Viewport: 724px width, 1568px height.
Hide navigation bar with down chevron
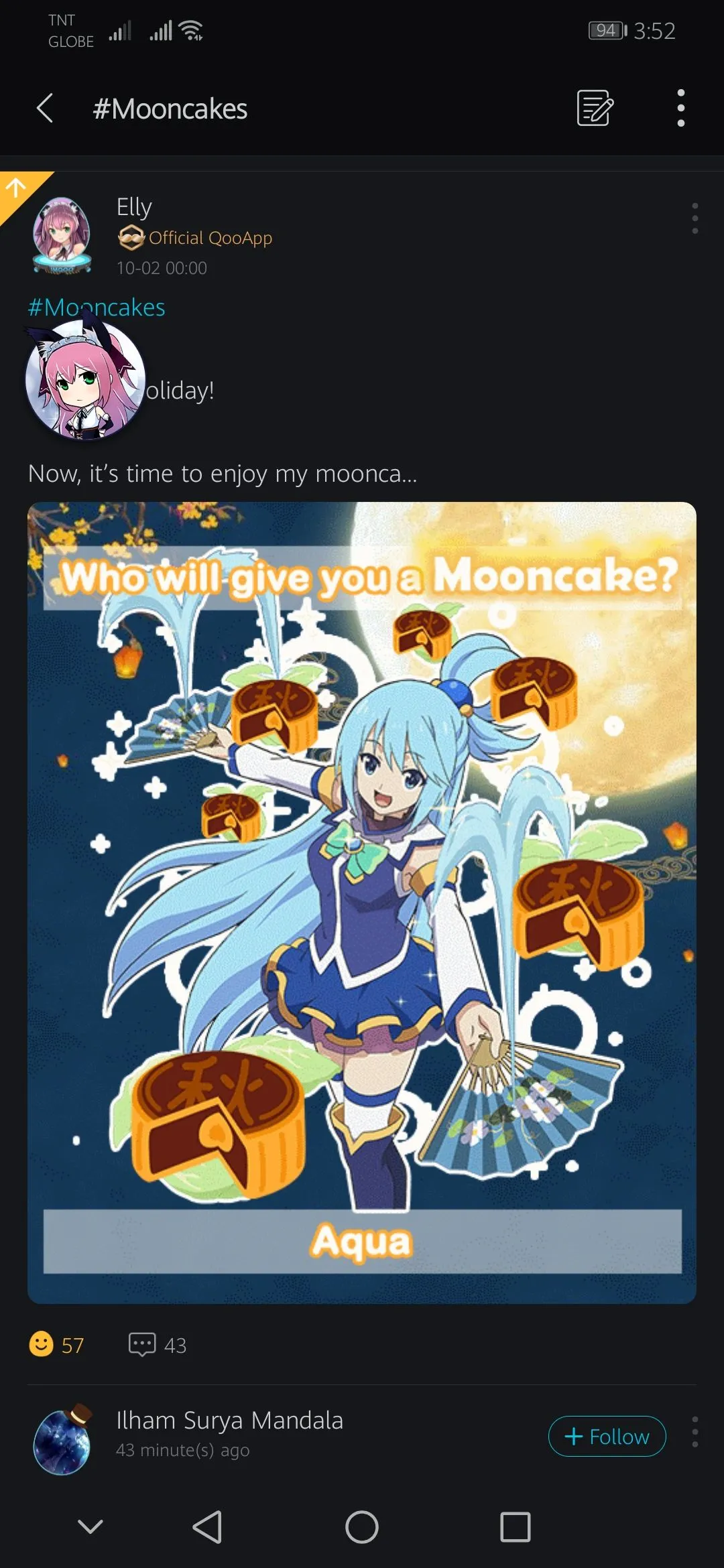point(90,1527)
